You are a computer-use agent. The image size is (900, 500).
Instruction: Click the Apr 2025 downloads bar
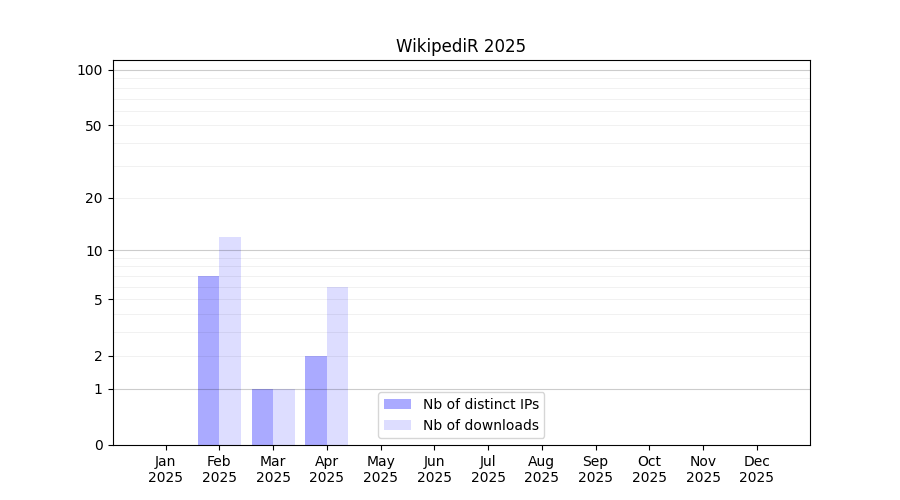coord(337,366)
